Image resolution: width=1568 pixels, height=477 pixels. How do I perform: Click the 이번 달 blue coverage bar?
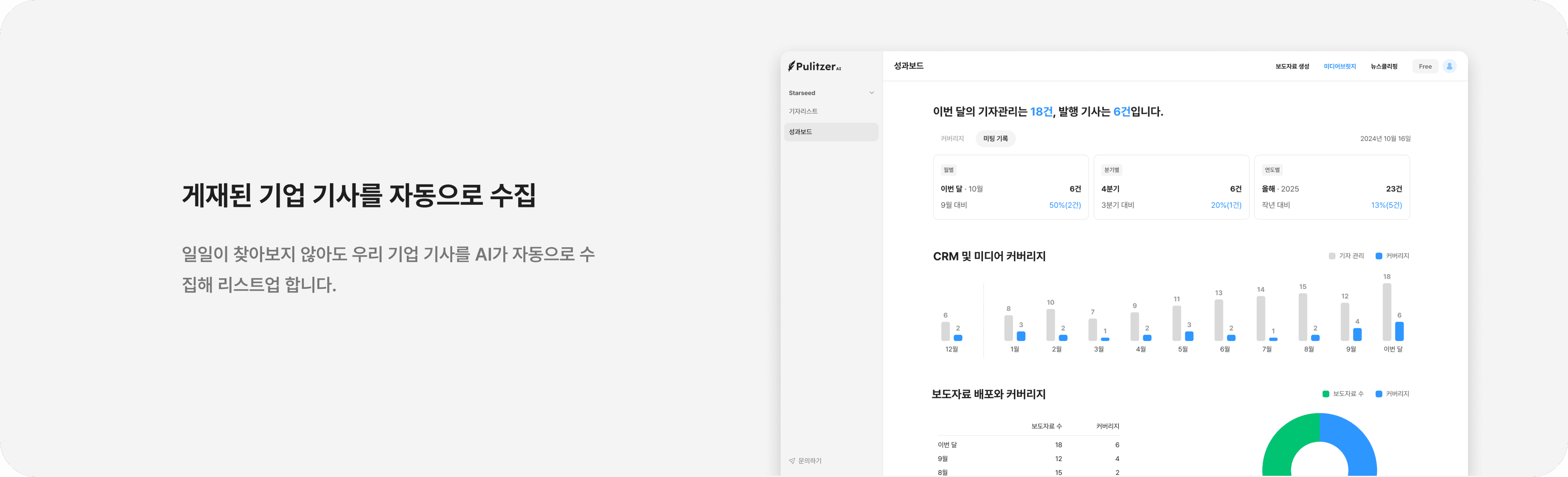pyautogui.click(x=1399, y=331)
